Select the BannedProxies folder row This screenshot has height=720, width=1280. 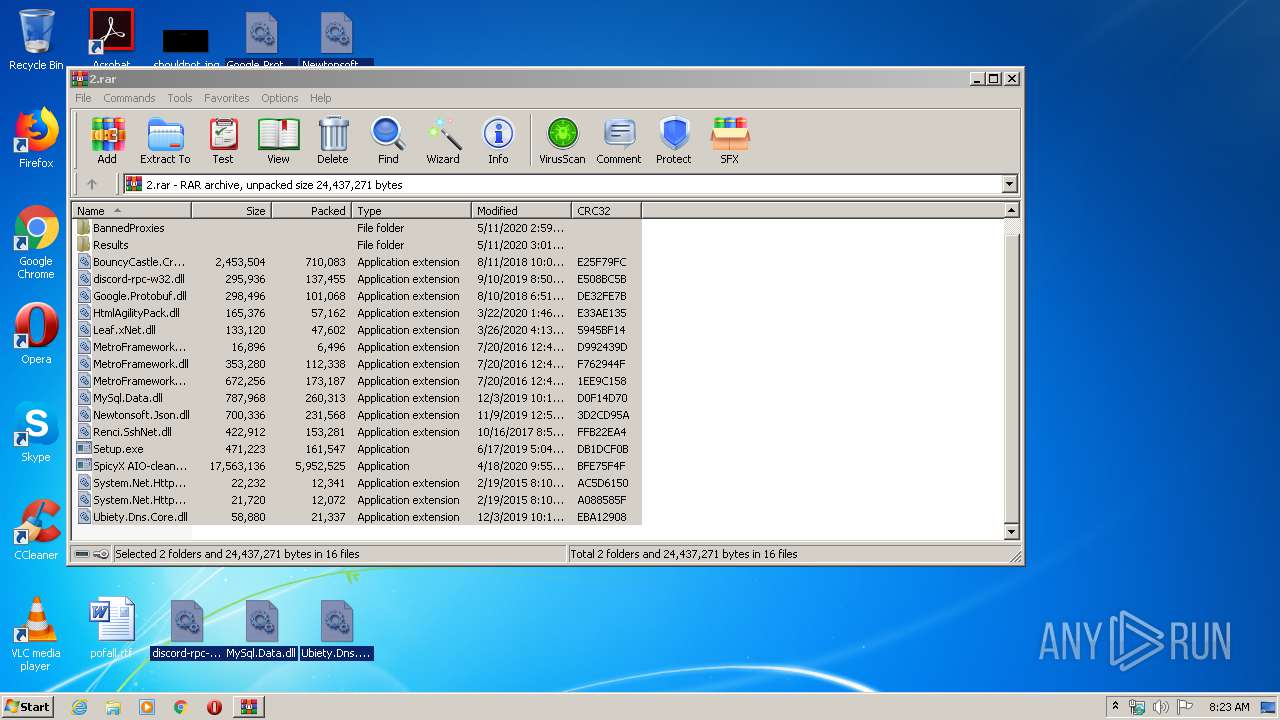pyautogui.click(x=356, y=228)
